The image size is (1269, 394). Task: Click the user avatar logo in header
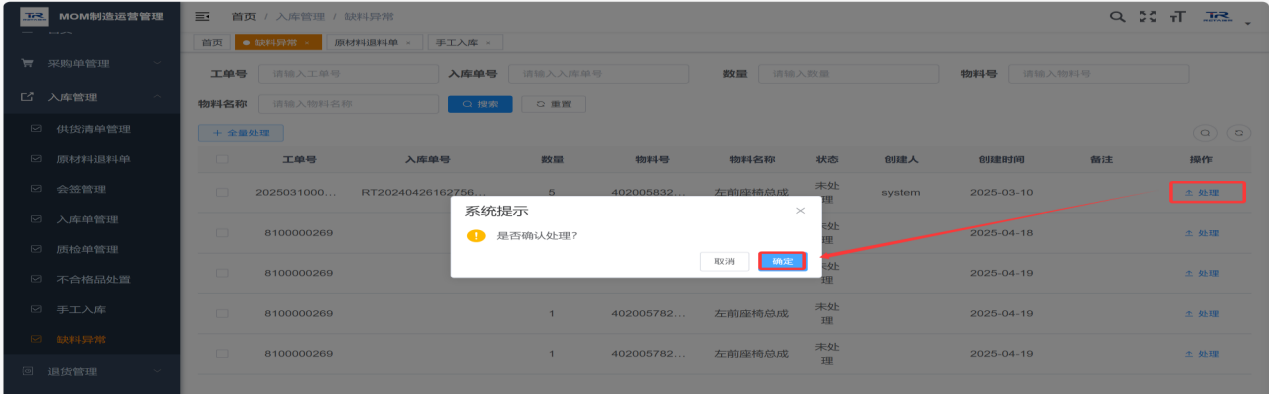(1217, 16)
